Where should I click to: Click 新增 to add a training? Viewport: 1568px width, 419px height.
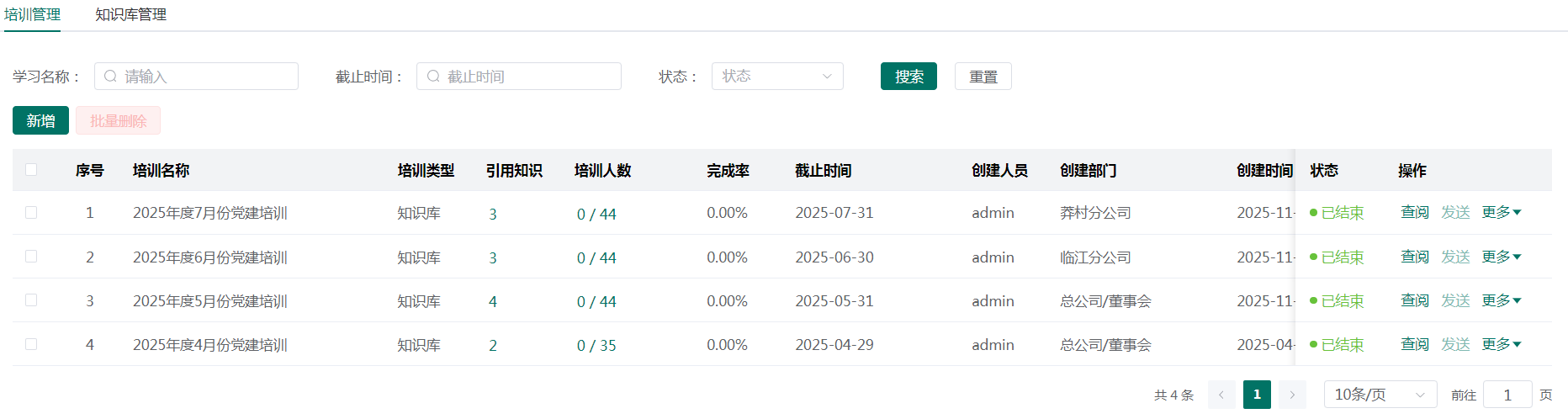pyautogui.click(x=40, y=121)
